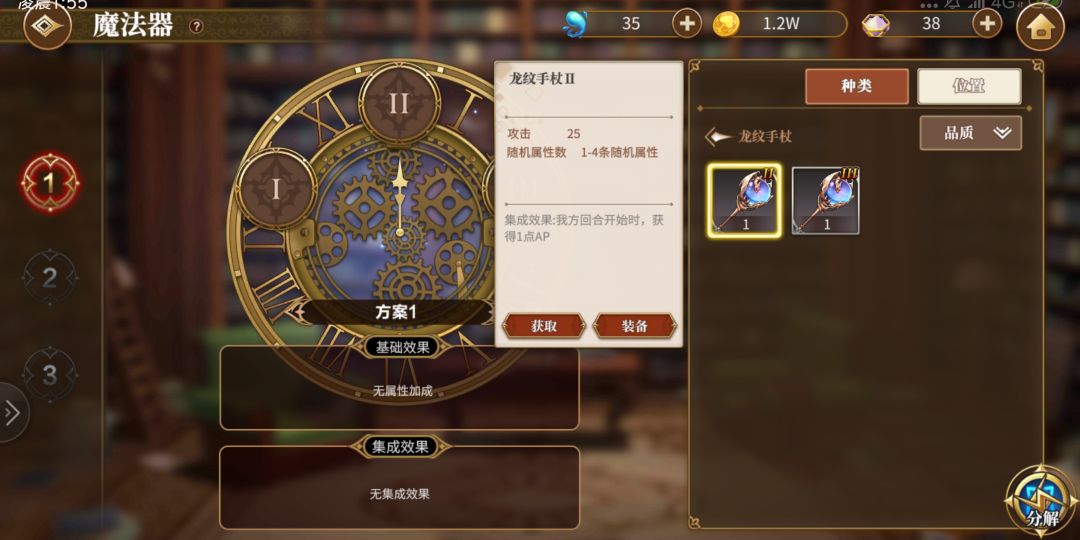Image resolution: width=1080 pixels, height=540 pixels.
Task: Select clock slot I socket
Action: [x=277, y=189]
